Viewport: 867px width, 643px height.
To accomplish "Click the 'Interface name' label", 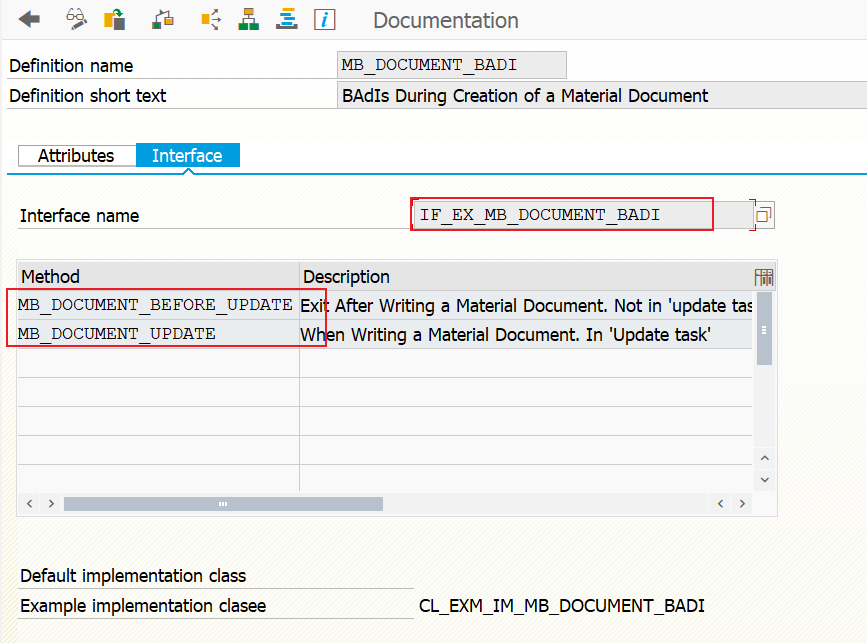I will tap(80, 216).
